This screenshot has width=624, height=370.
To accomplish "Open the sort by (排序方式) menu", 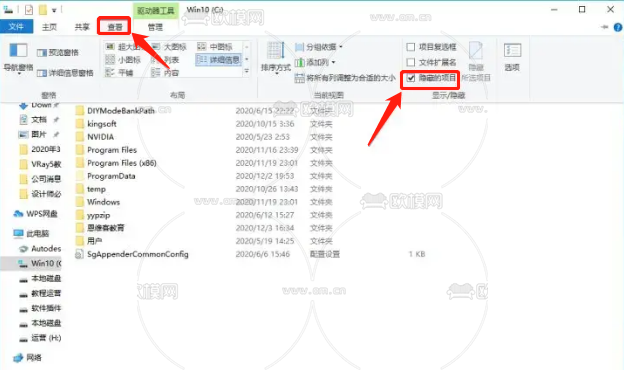I will 275,58.
